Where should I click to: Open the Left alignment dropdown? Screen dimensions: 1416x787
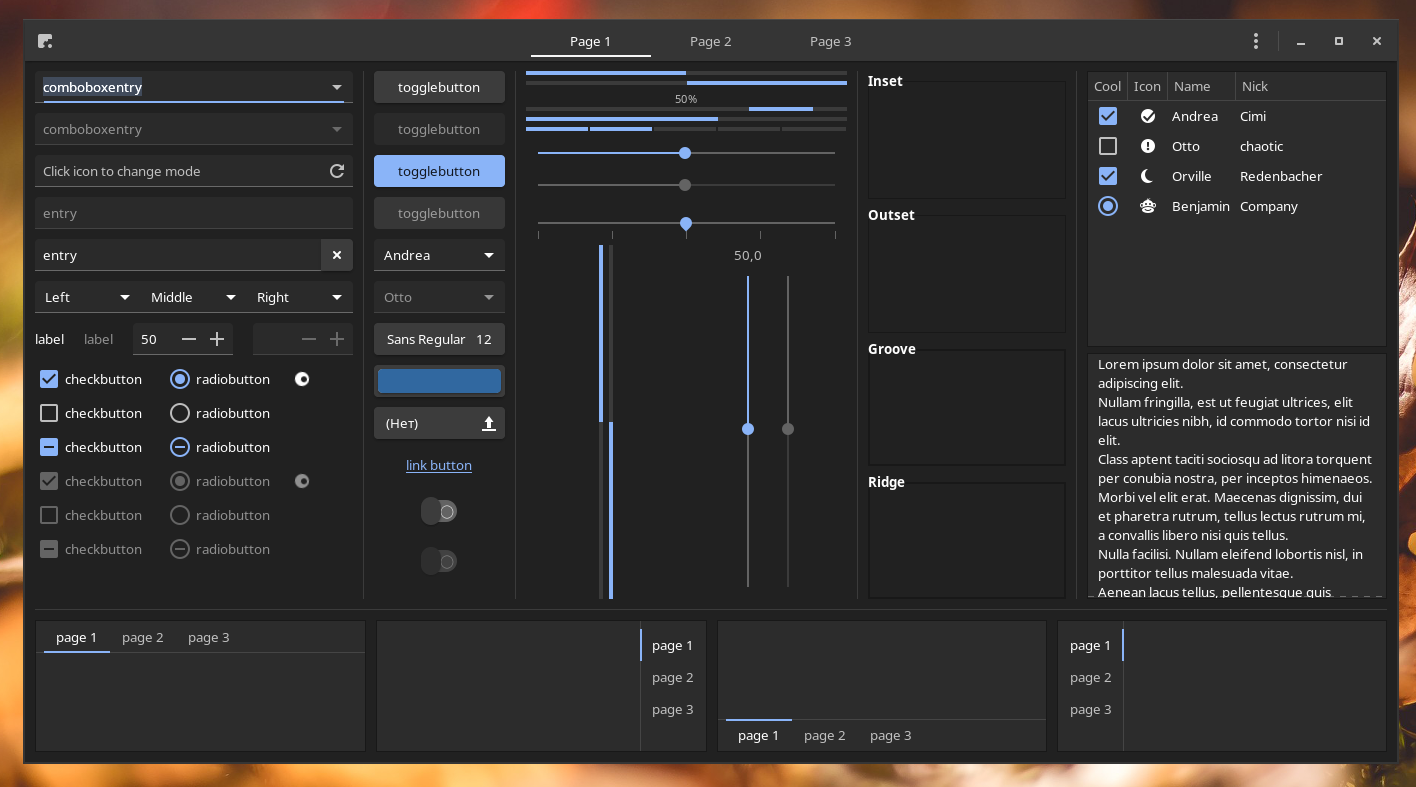click(x=86, y=297)
